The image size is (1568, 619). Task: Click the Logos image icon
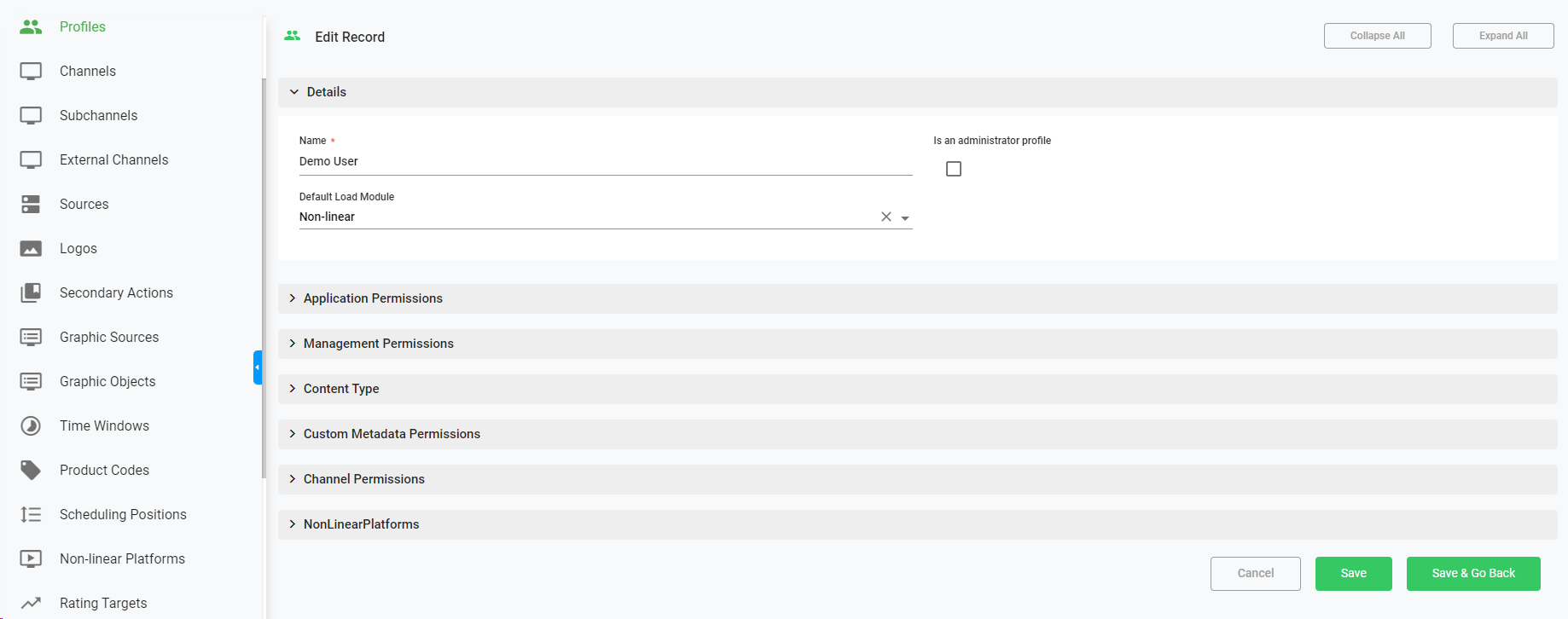point(31,249)
